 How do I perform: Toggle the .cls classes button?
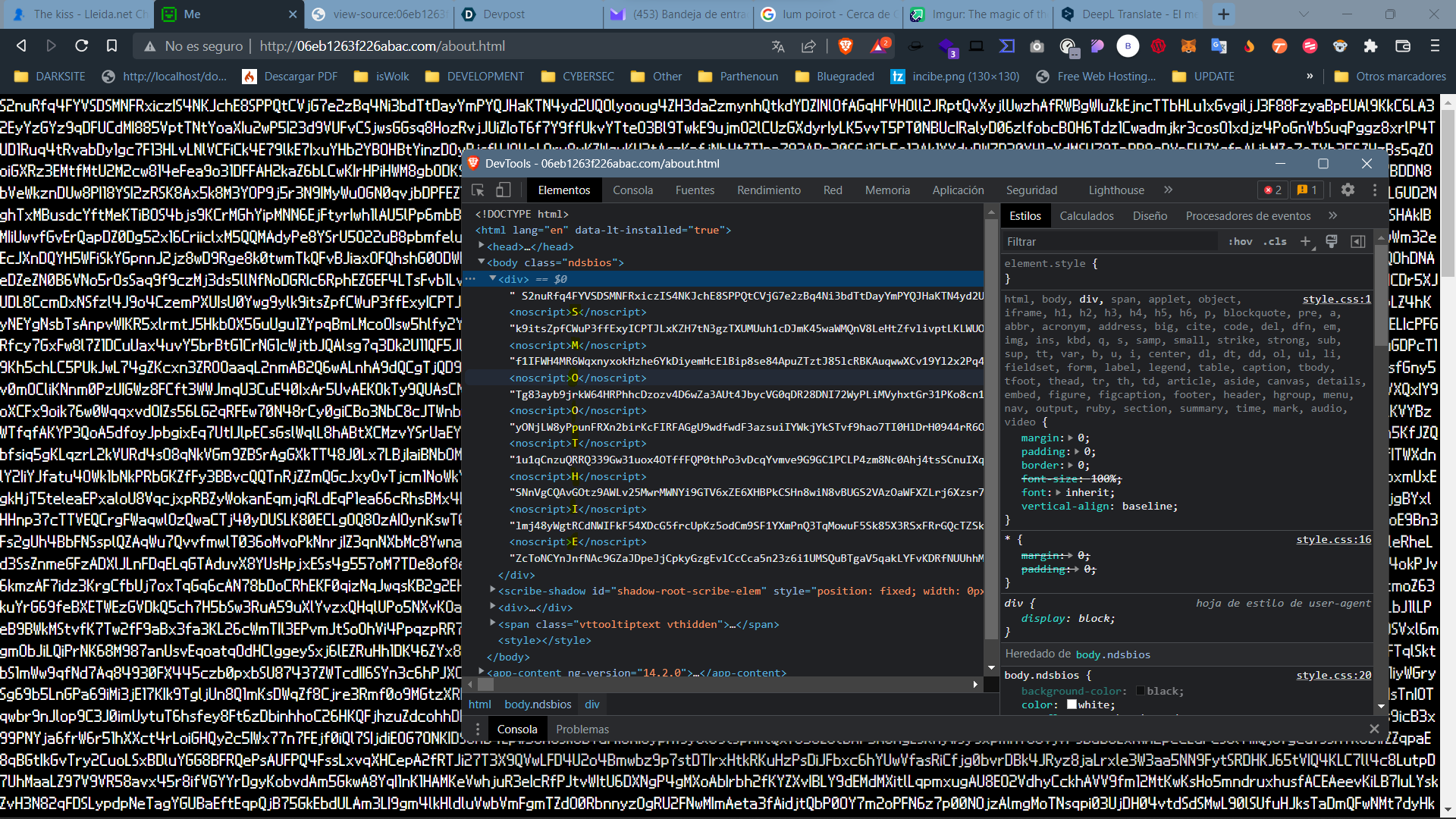tap(1275, 241)
